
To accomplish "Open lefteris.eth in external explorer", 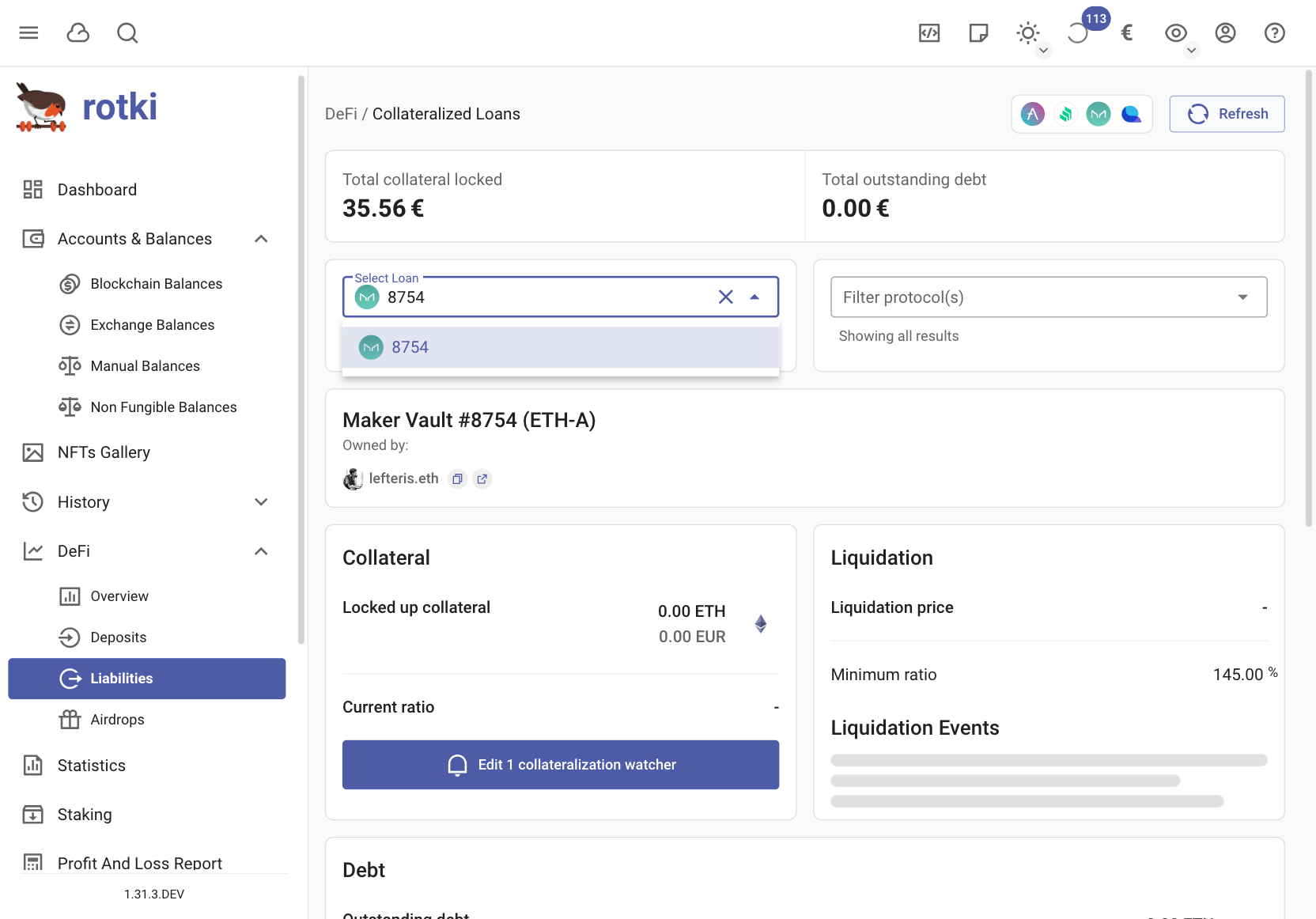I will click(x=482, y=478).
